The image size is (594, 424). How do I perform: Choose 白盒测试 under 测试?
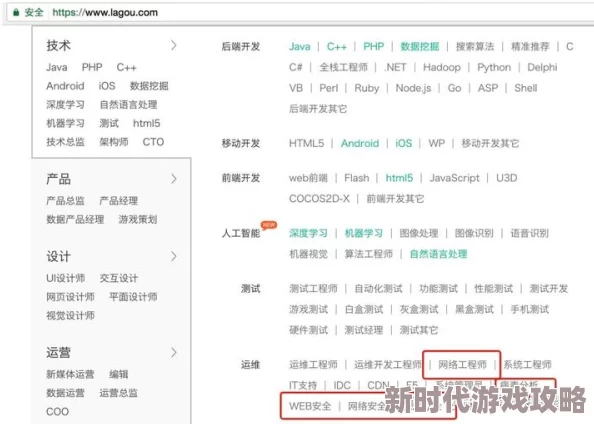click(364, 310)
